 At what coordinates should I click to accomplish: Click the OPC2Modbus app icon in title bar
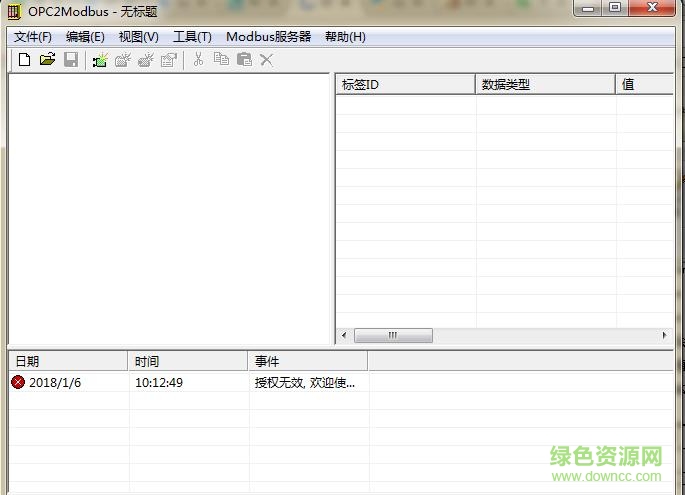(x=14, y=12)
